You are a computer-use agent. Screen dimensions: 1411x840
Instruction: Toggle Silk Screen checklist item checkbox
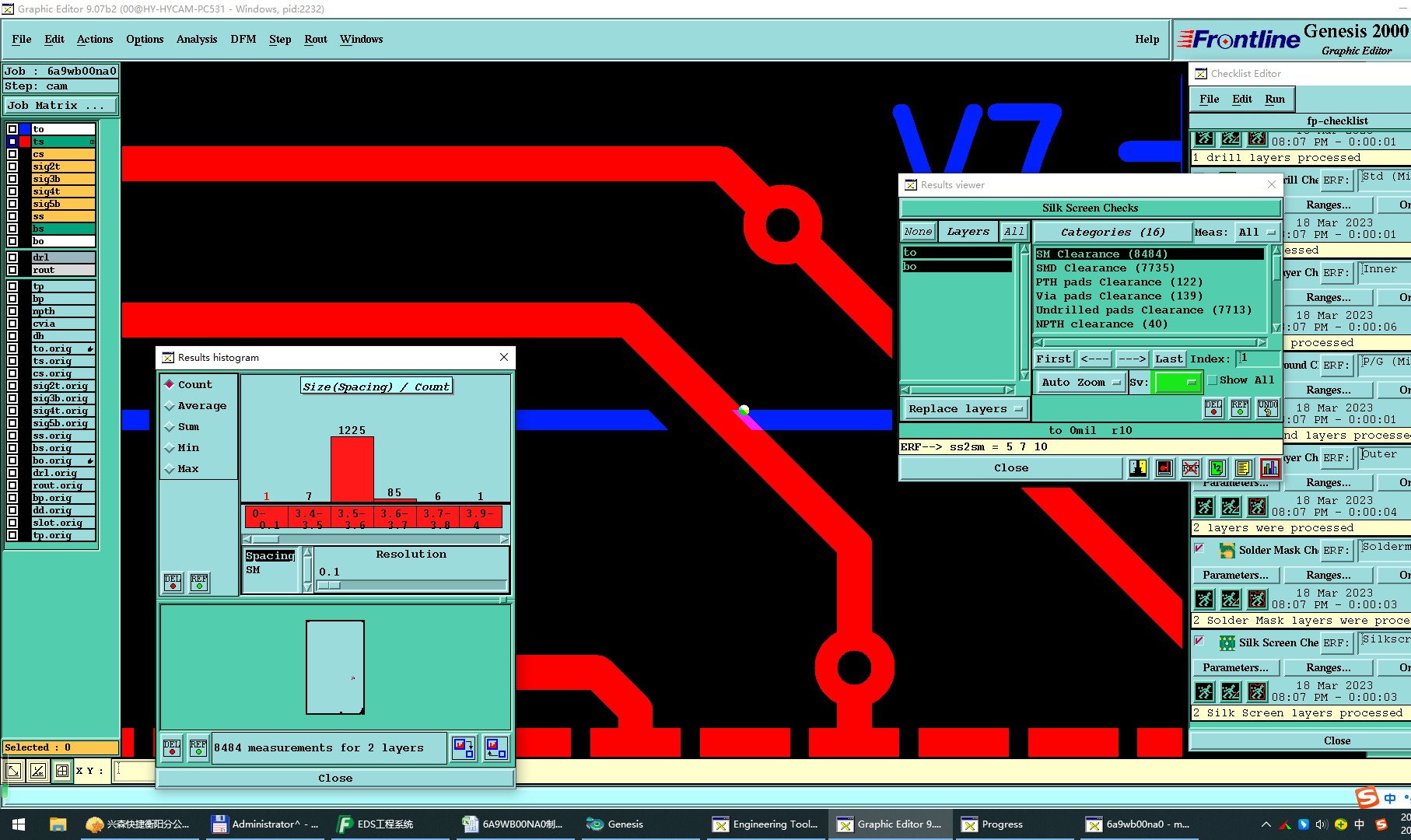[1199, 641]
